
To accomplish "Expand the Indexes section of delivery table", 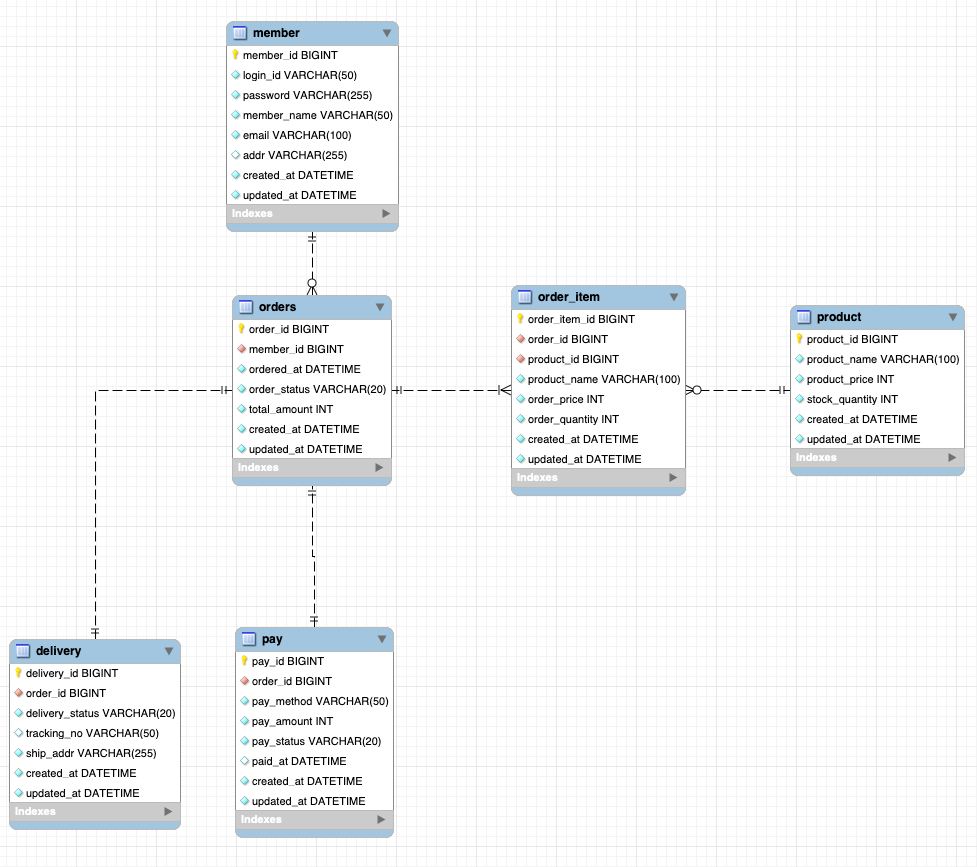I will 168,812.
